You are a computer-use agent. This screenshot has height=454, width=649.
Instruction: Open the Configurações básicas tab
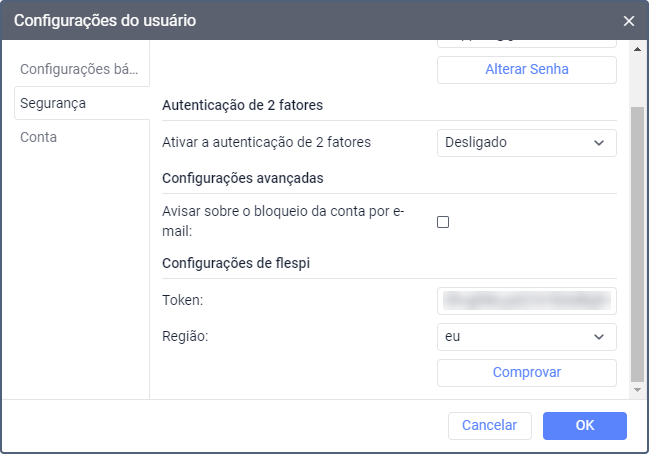tap(83, 70)
